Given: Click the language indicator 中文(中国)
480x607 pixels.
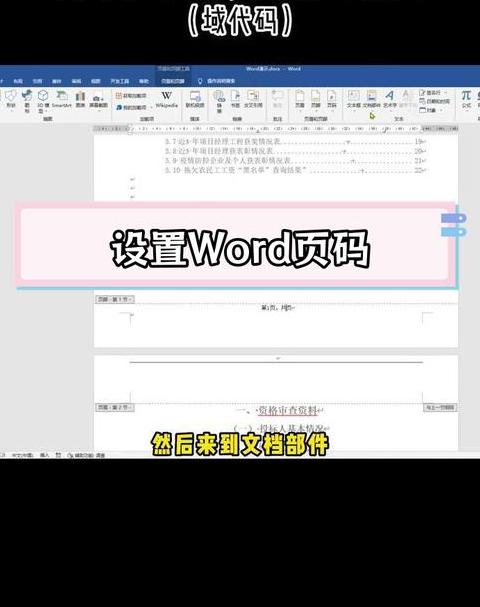Looking at the screenshot, I should pyautogui.click(x=22, y=456).
